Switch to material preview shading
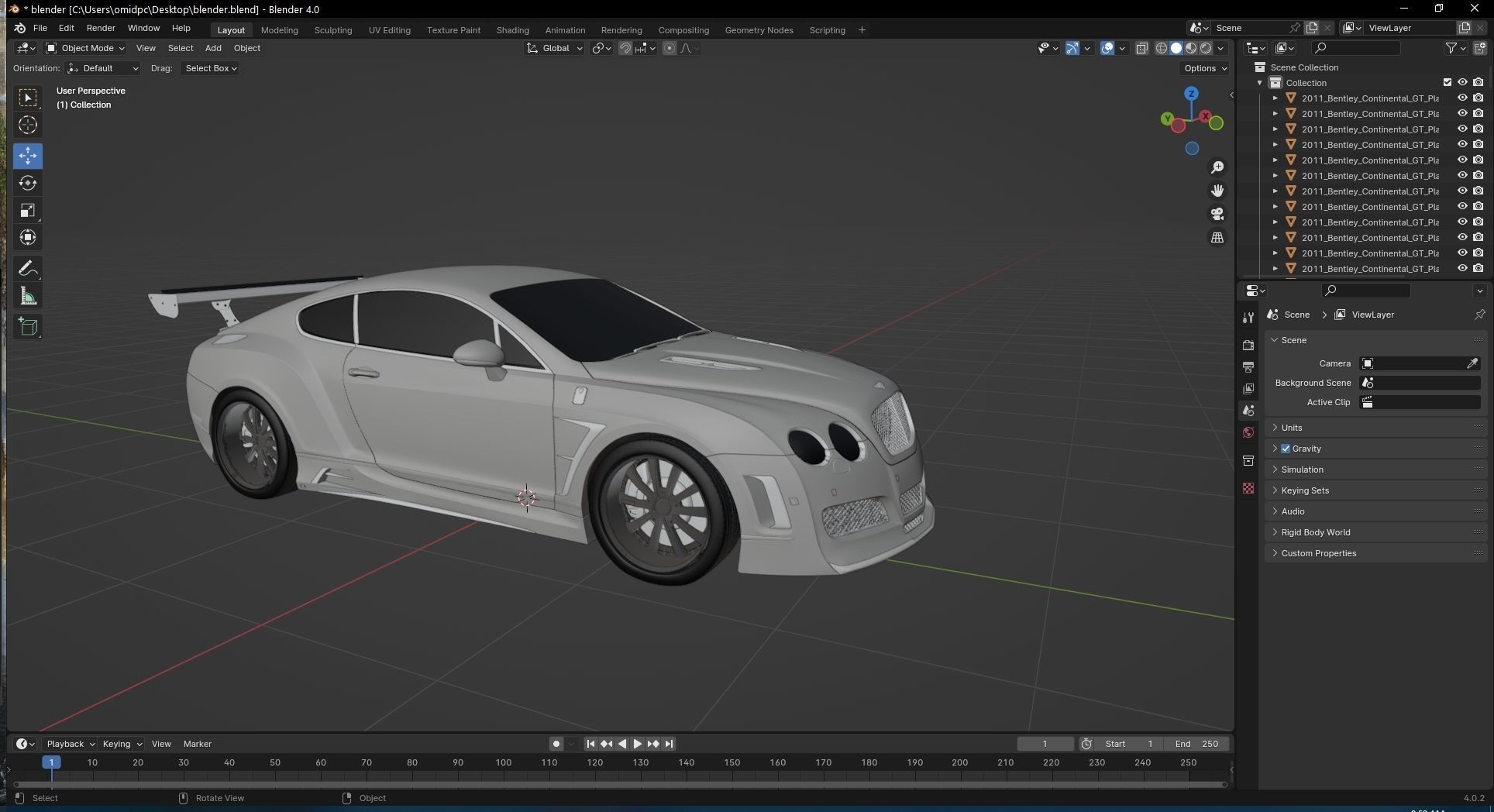1494x812 pixels. click(1191, 48)
